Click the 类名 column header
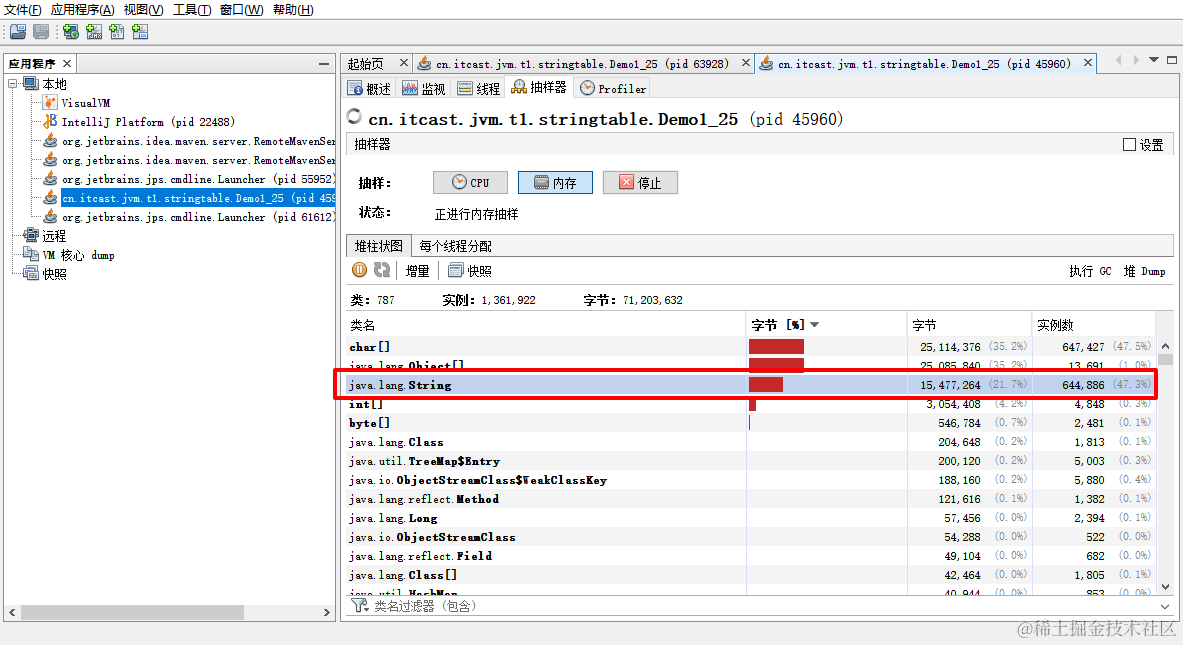 click(545, 325)
